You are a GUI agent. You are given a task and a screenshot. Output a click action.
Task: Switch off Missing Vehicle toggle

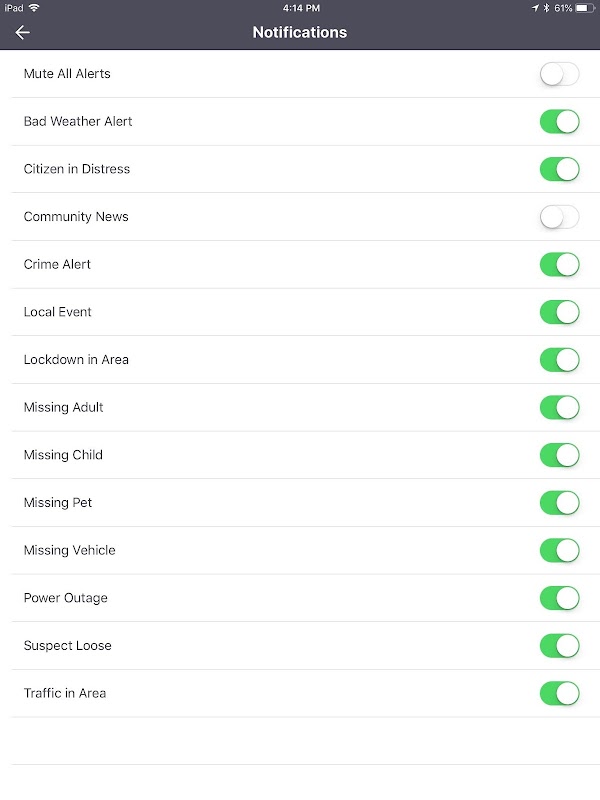pos(559,550)
